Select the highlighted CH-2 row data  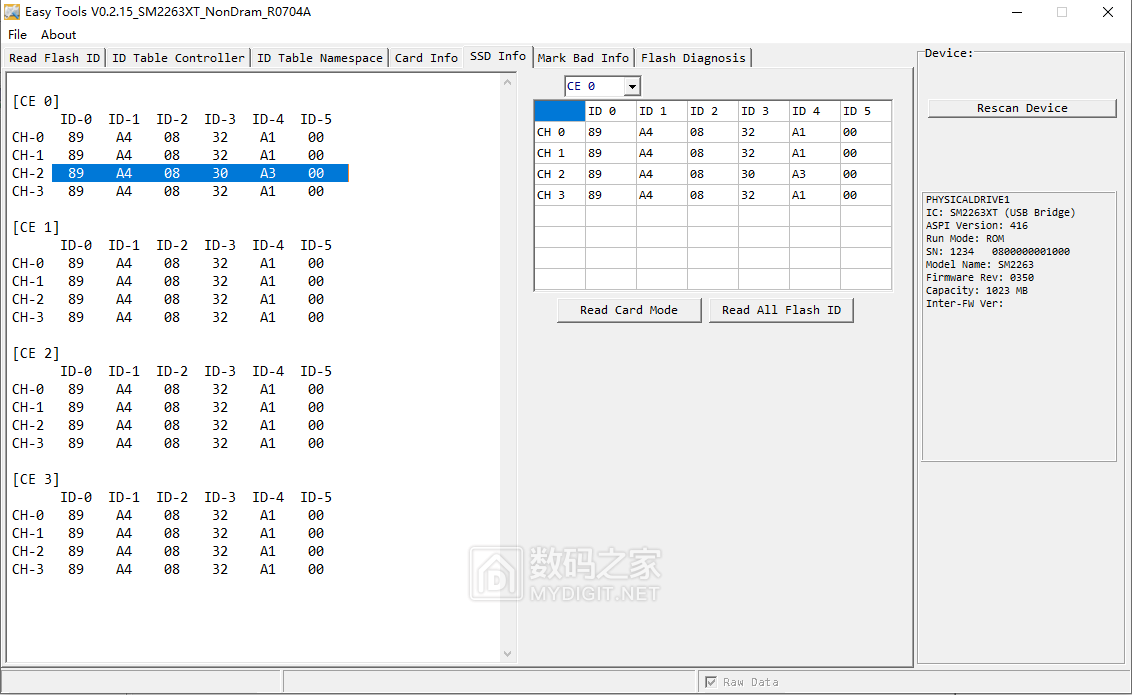point(196,172)
